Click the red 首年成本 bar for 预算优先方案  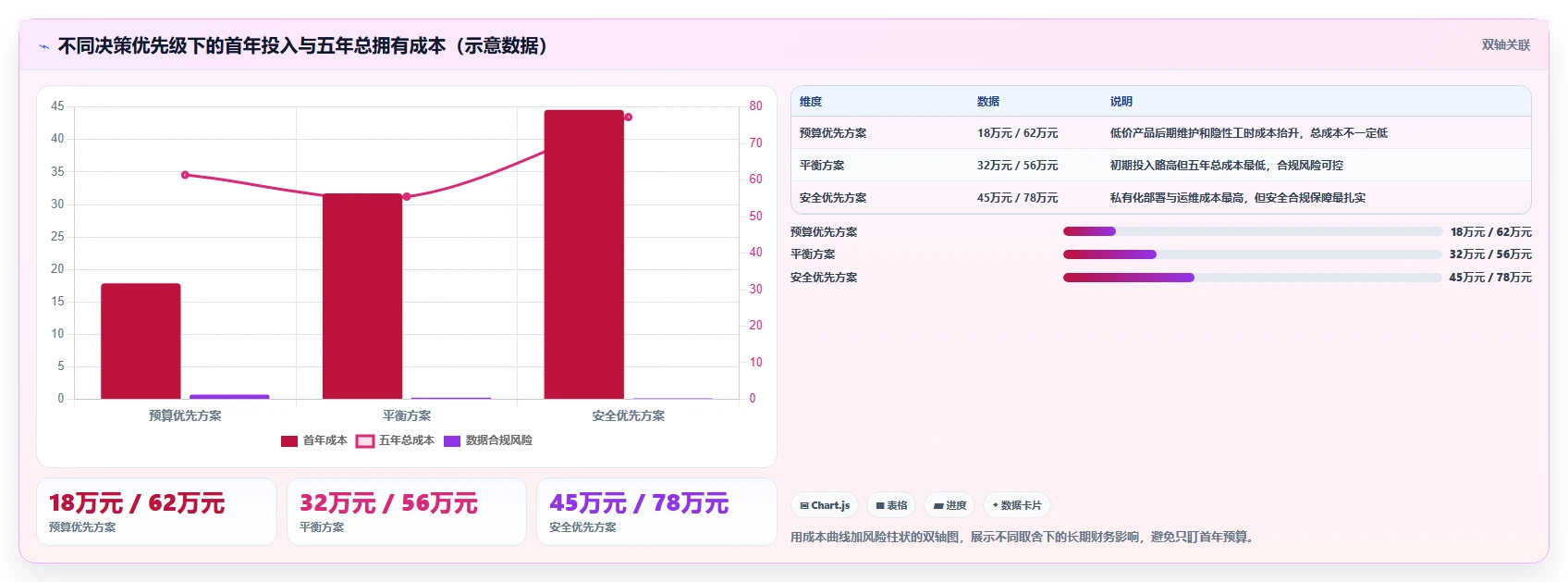point(141,341)
